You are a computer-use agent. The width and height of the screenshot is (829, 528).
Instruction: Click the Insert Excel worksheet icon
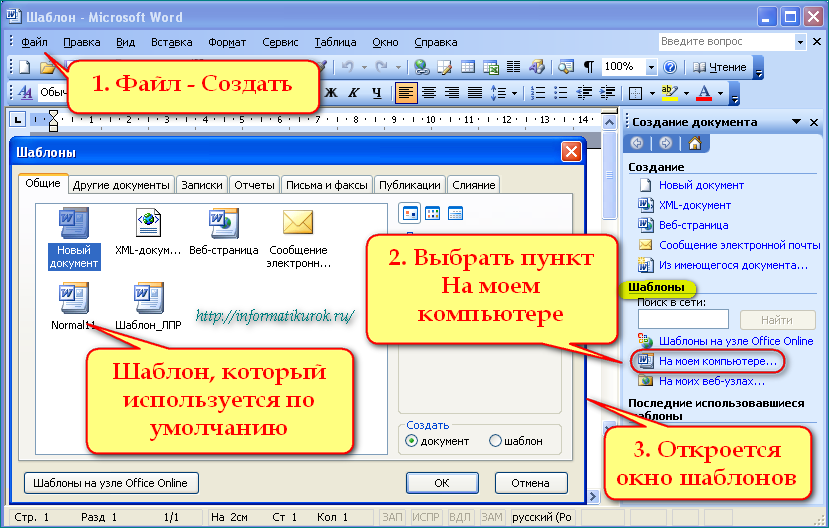coord(491,67)
